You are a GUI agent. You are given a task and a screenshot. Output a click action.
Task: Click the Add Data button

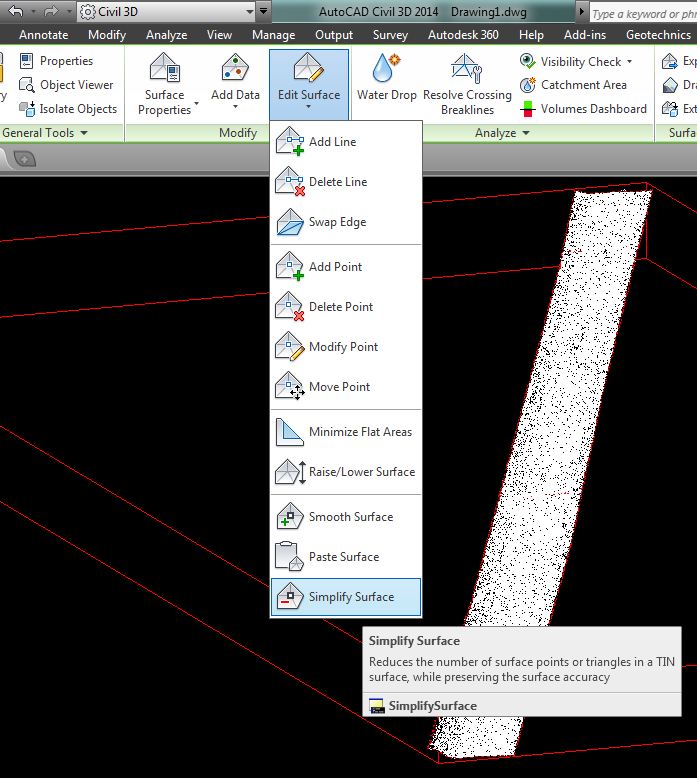coord(235,82)
